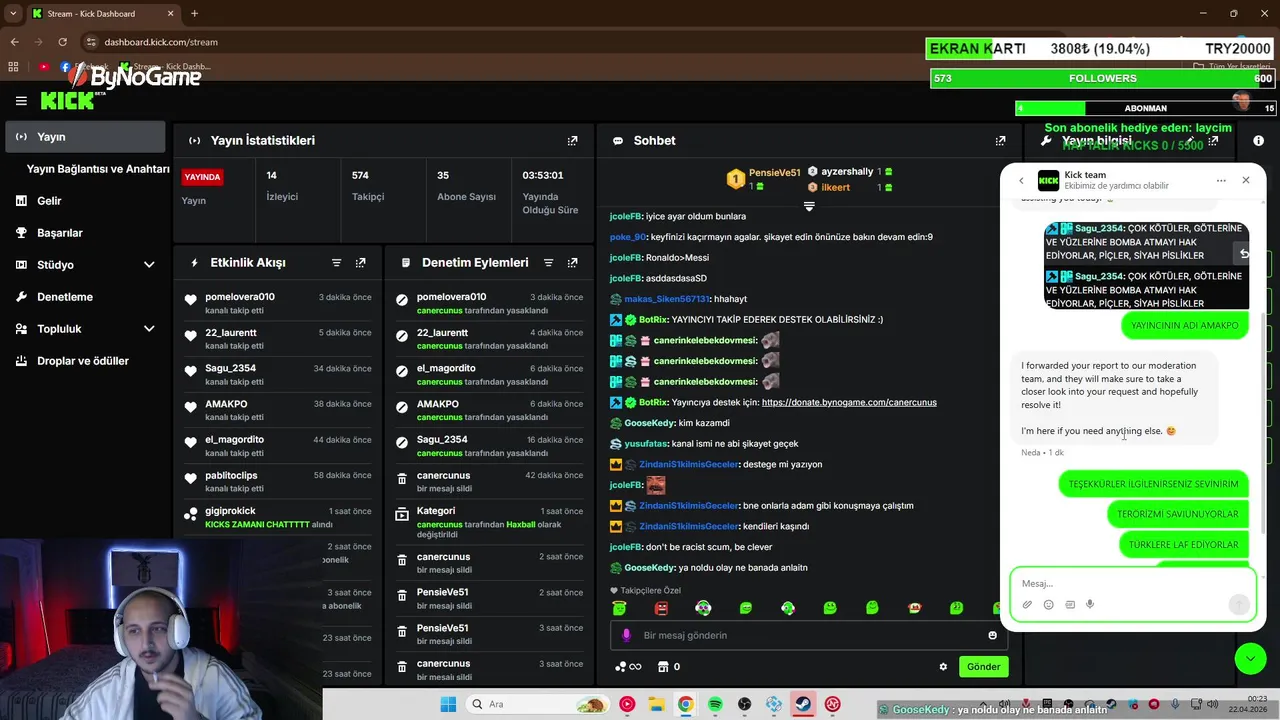Viewport: 1280px width, 720px height.
Task: Click the reply arrow on quoted Sagu_2354 message
Action: click(x=1243, y=254)
